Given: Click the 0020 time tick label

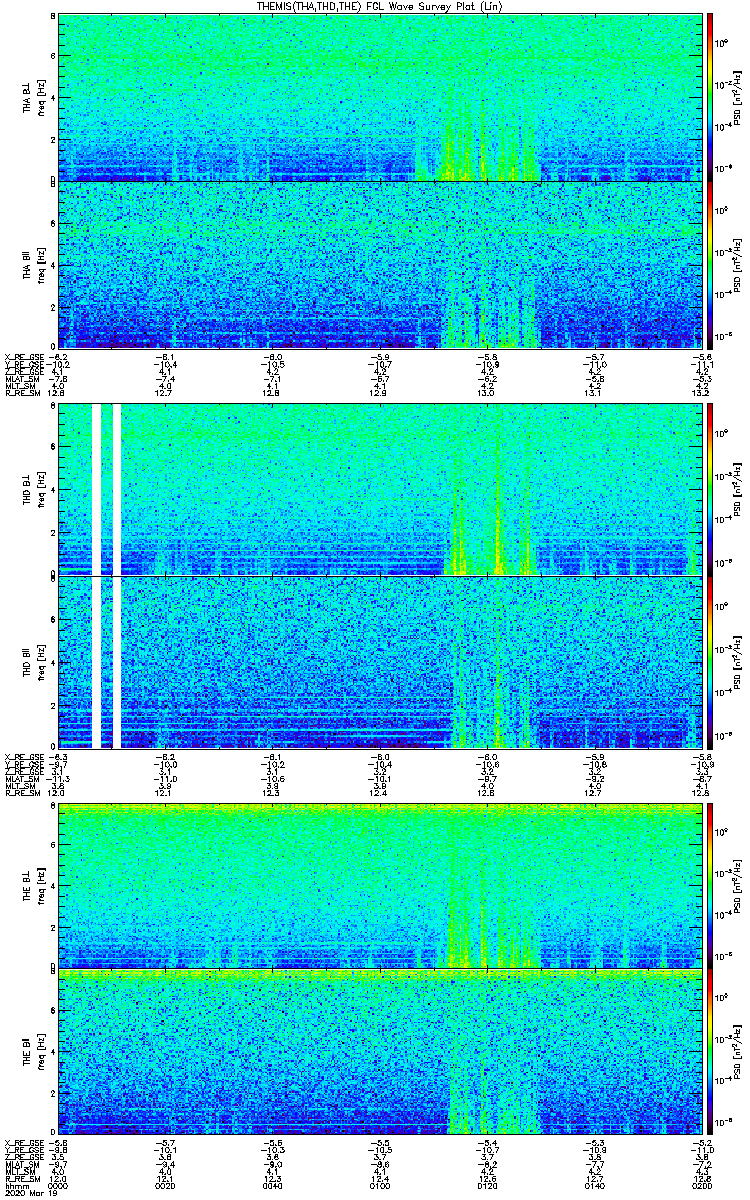Looking at the screenshot, I should click(165, 1186).
